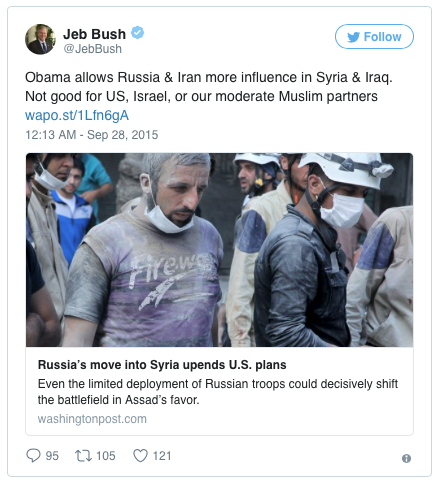439x482 pixels.
Task: Click the washingtonpost.com source label
Action: (92, 419)
